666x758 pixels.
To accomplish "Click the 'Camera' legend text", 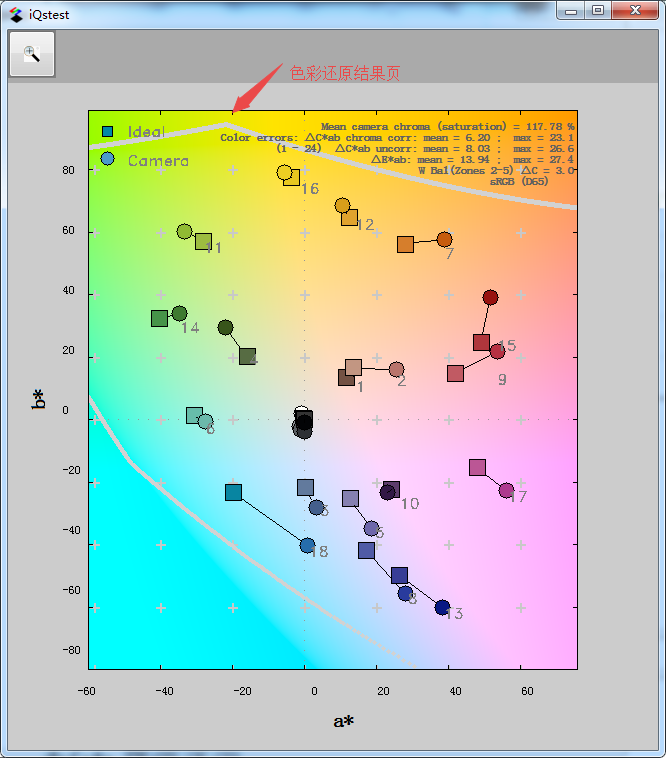I will click(x=159, y=160).
